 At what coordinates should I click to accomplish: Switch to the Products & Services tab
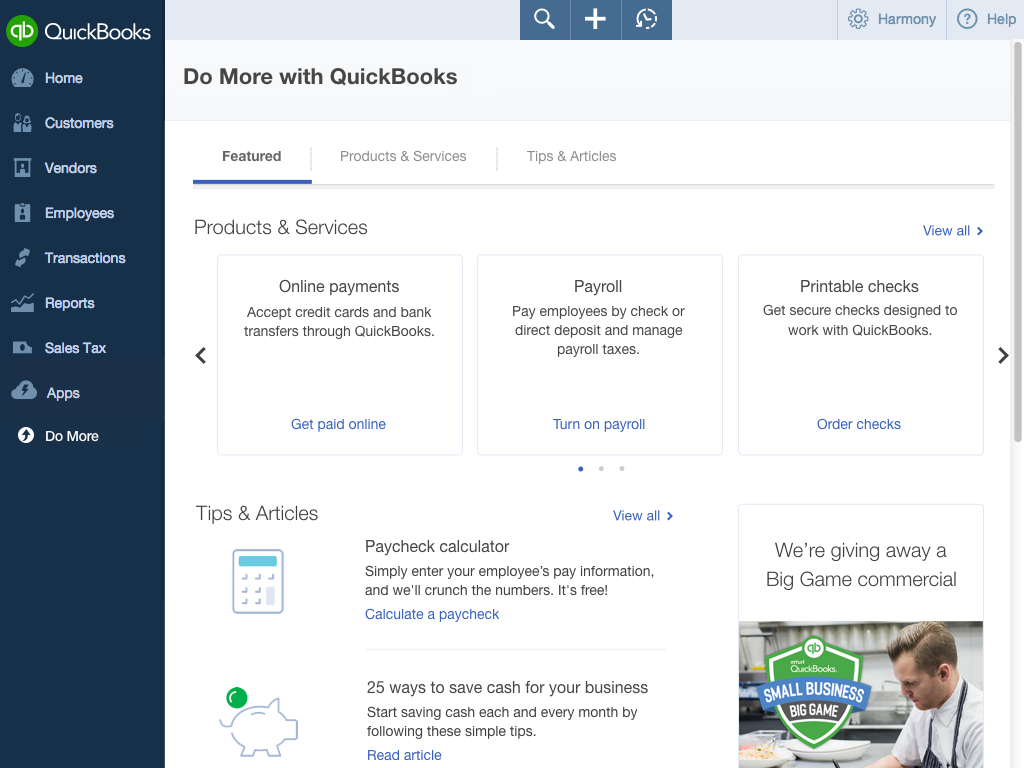click(x=403, y=156)
